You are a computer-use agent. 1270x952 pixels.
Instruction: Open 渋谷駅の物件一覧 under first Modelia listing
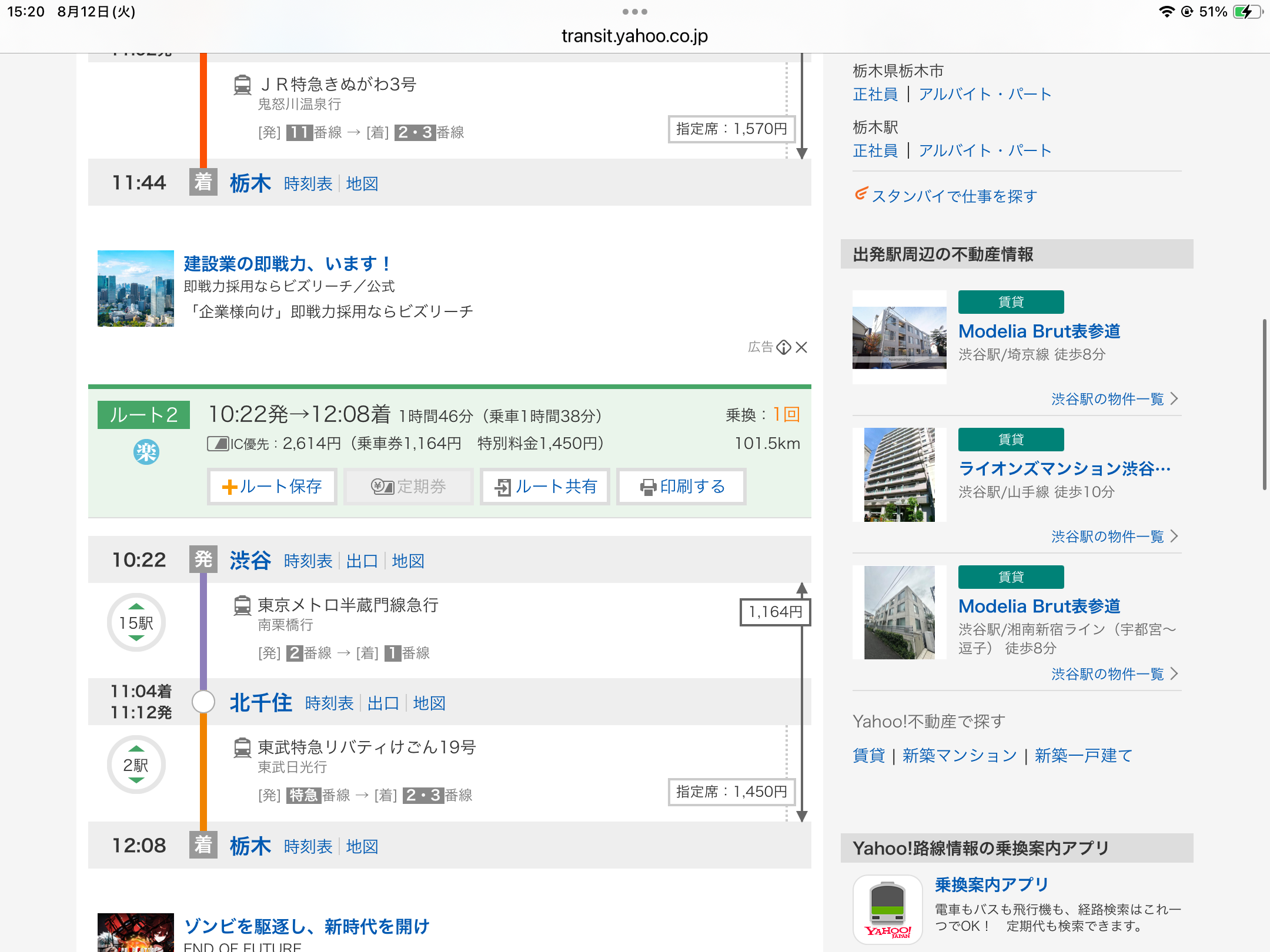click(1115, 399)
